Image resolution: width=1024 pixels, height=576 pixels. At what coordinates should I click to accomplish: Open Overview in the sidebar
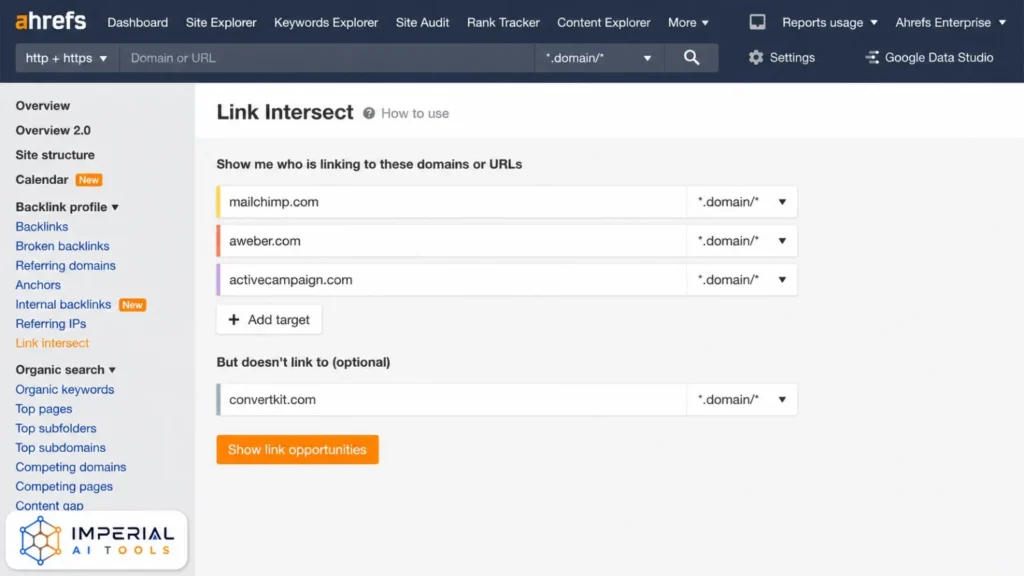click(42, 106)
